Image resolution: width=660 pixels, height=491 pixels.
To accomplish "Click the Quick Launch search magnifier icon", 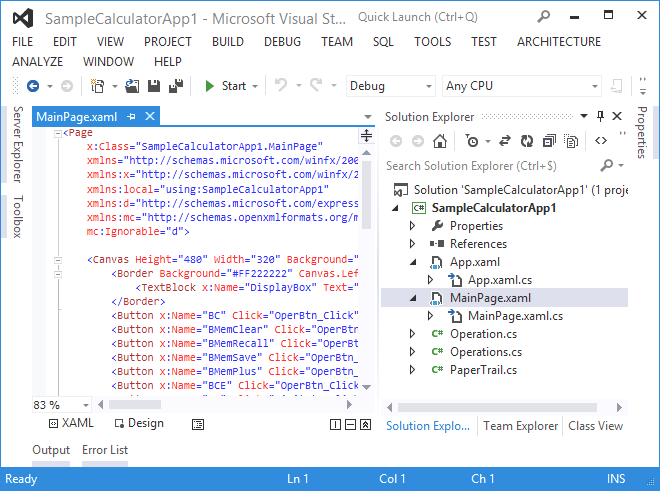I will point(543,17).
